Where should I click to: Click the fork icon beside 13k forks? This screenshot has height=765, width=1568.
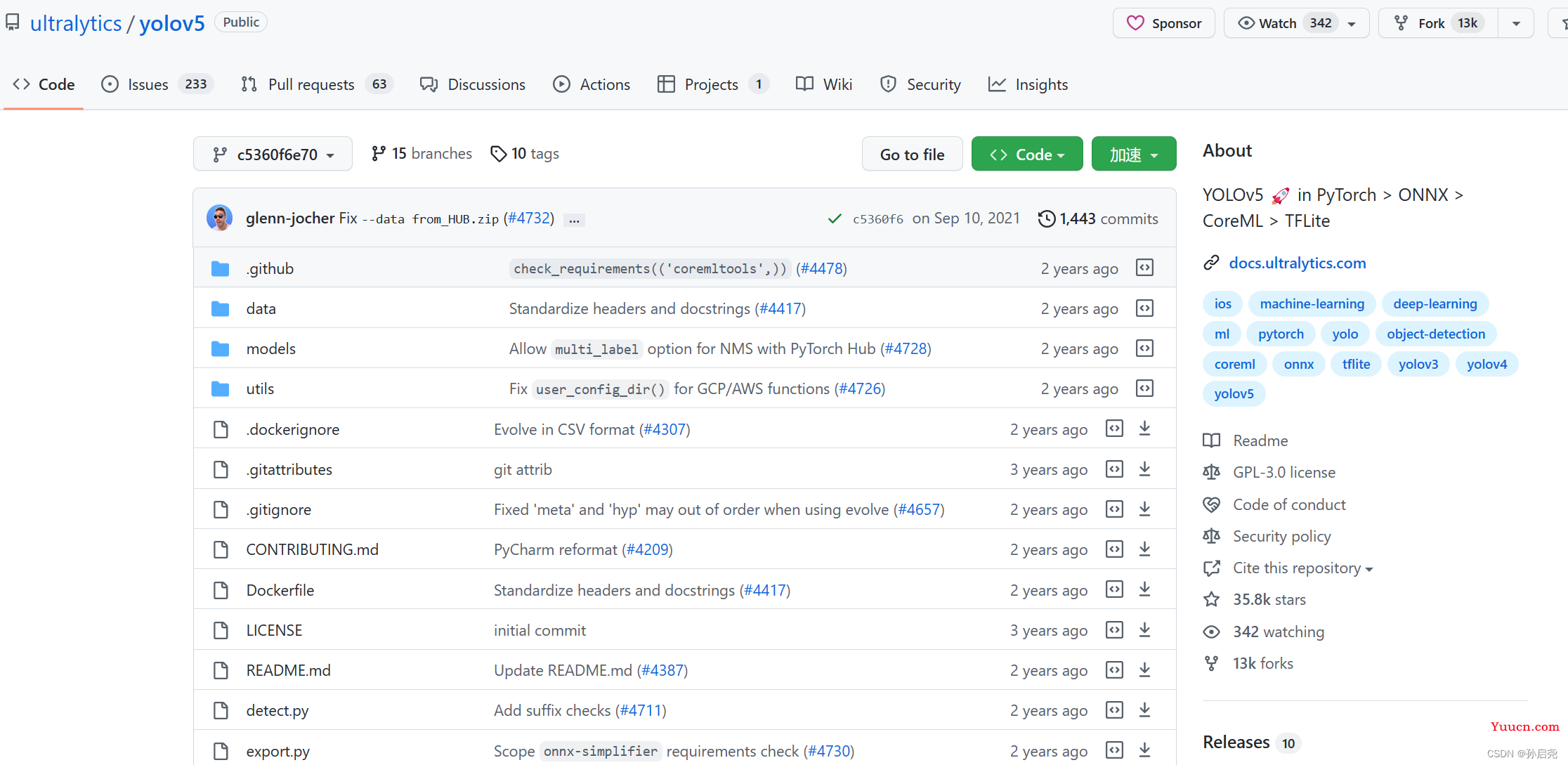[x=1211, y=663]
